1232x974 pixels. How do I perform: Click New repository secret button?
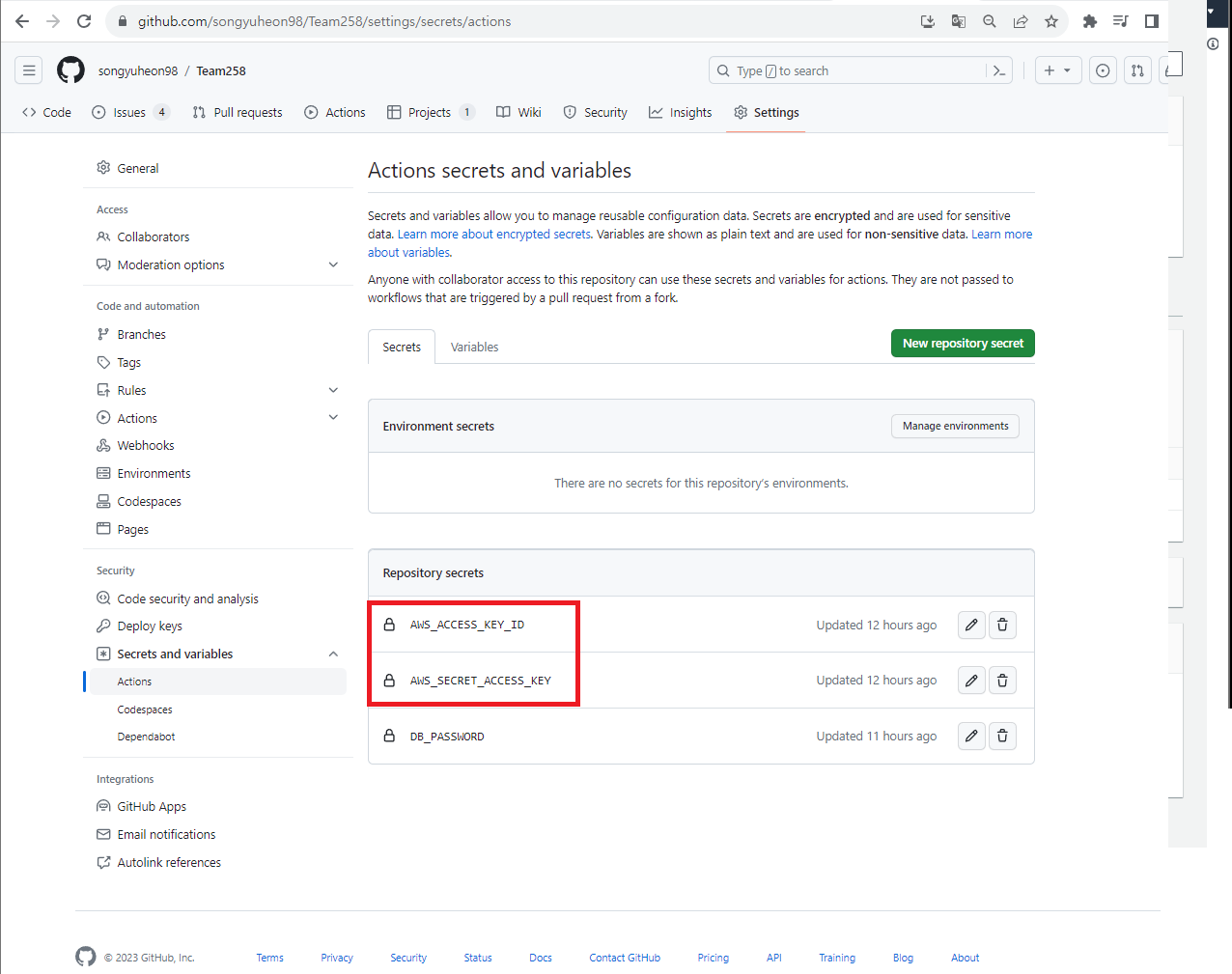tap(963, 343)
